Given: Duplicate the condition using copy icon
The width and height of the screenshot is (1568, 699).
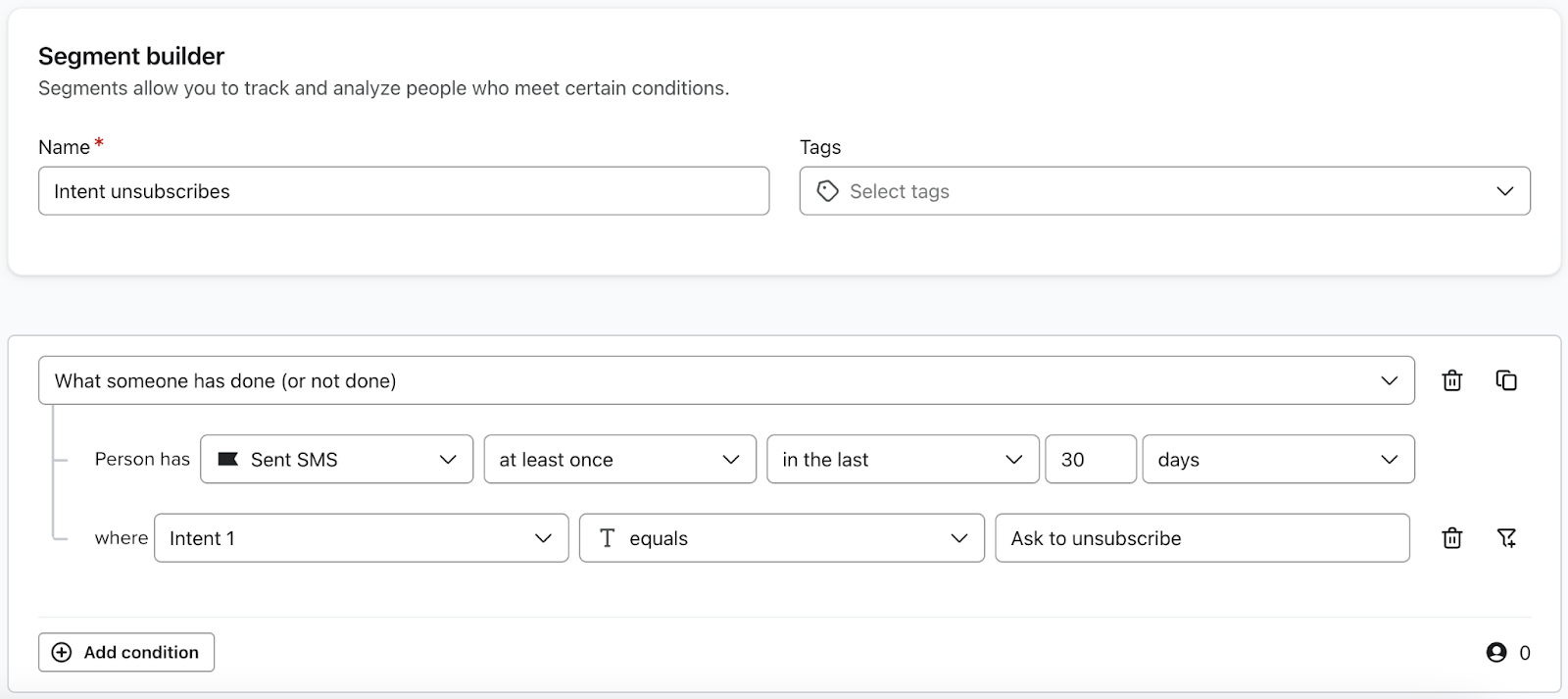Looking at the screenshot, I should [x=1506, y=380].
